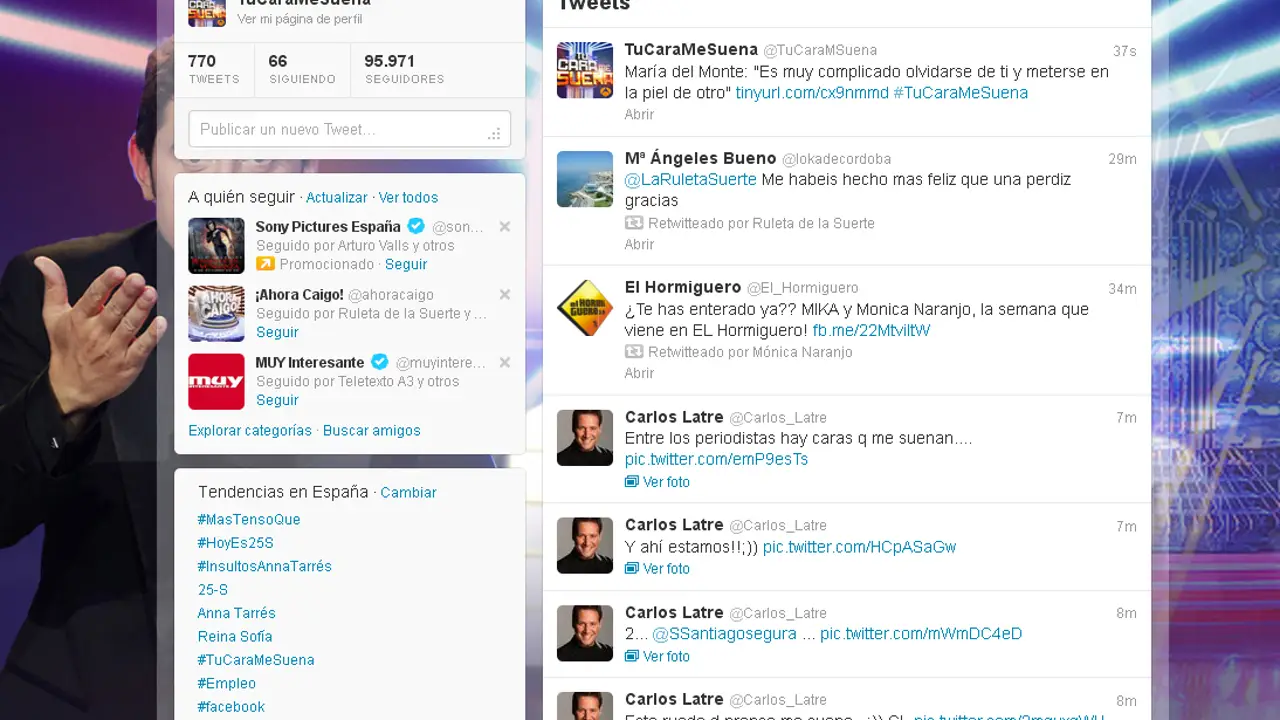Image resolution: width=1280 pixels, height=720 pixels.
Task: Open the #MasTensoQue trending topic
Action: (249, 519)
